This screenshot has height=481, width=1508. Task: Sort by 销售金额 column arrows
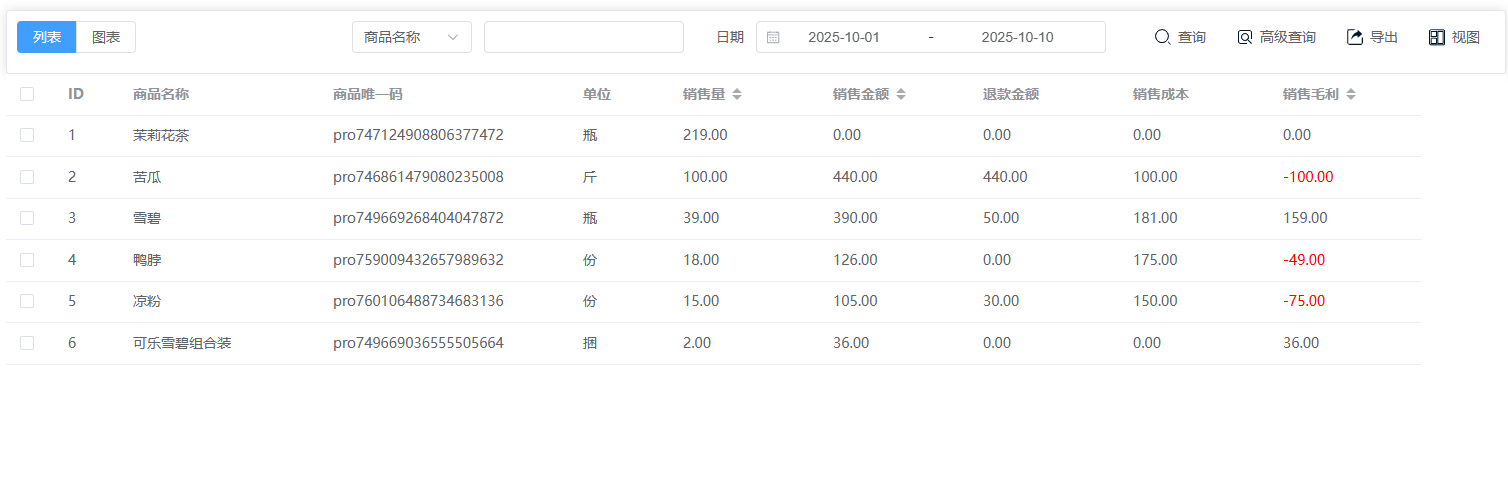pyautogui.click(x=900, y=94)
